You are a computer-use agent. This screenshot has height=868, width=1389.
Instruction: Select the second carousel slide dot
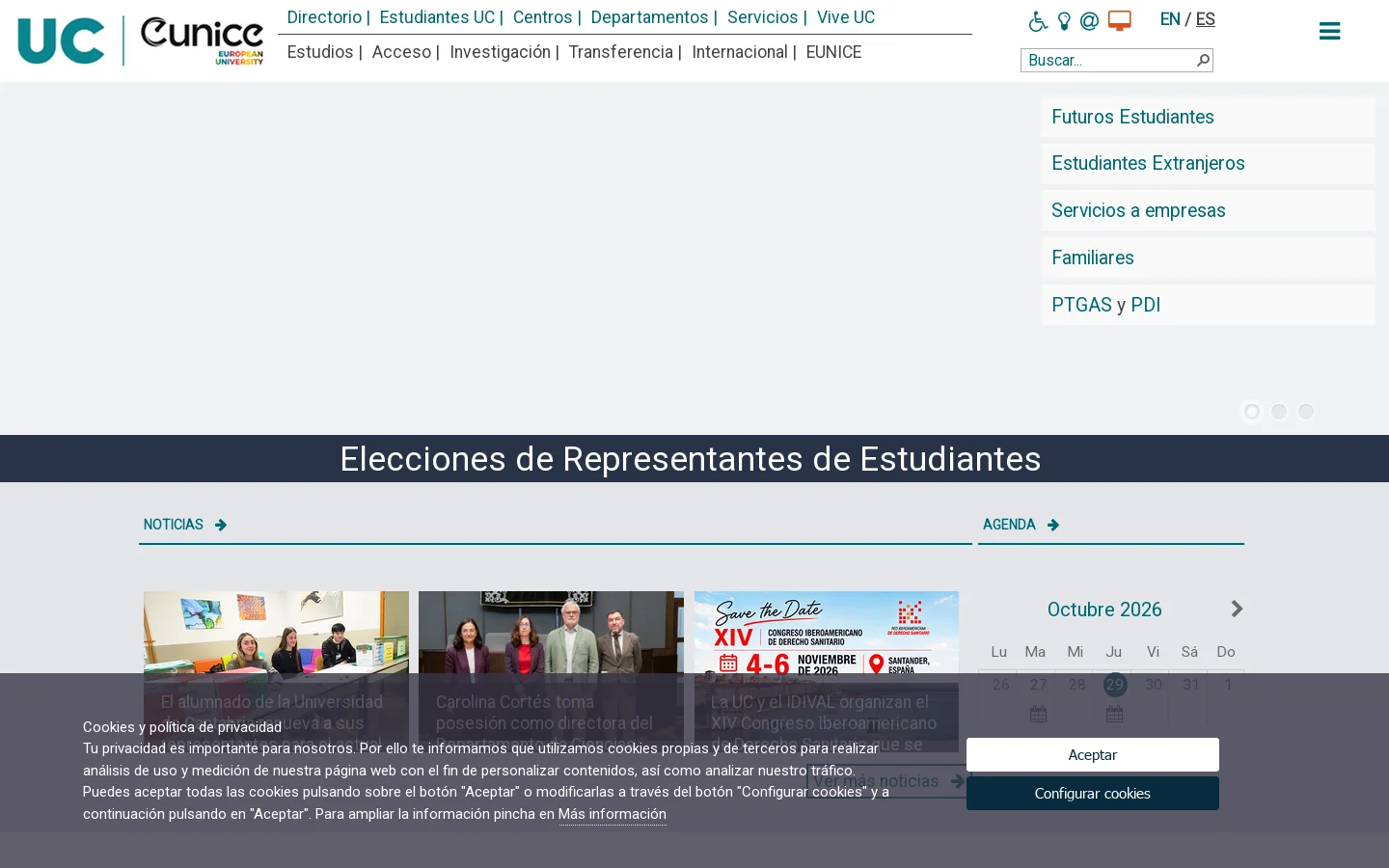1278,412
